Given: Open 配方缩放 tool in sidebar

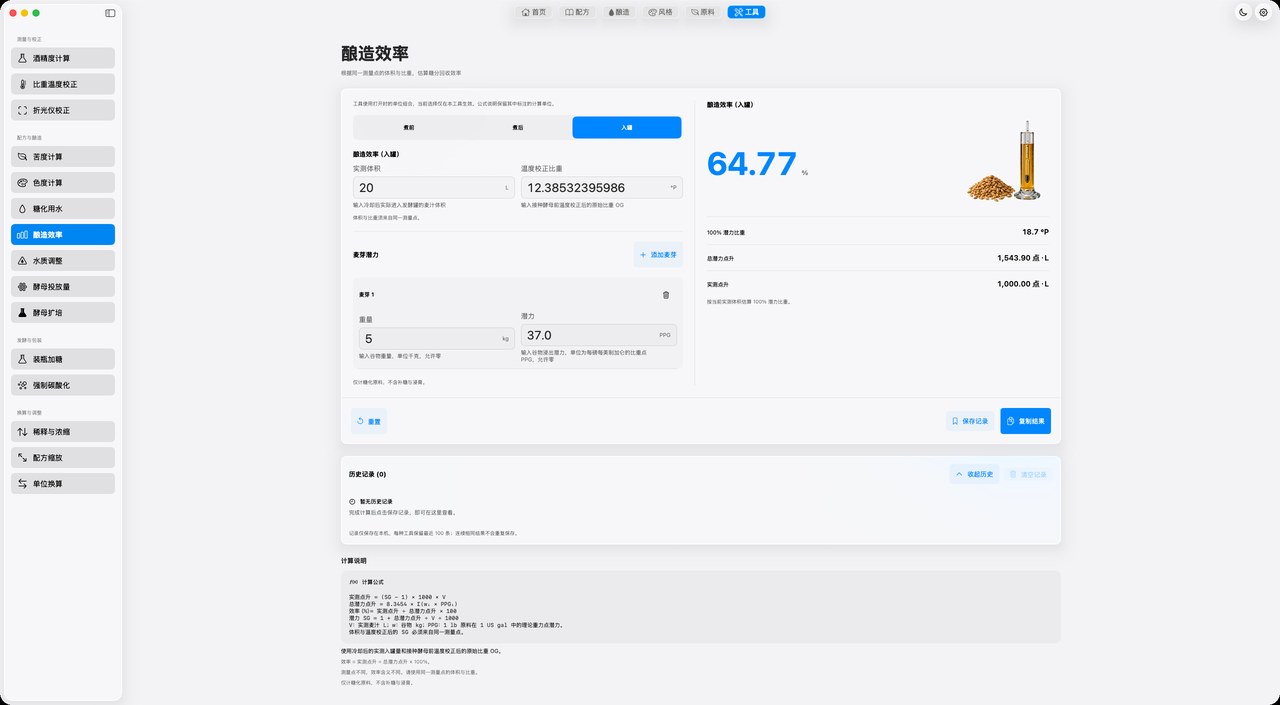Looking at the screenshot, I should [x=63, y=458].
